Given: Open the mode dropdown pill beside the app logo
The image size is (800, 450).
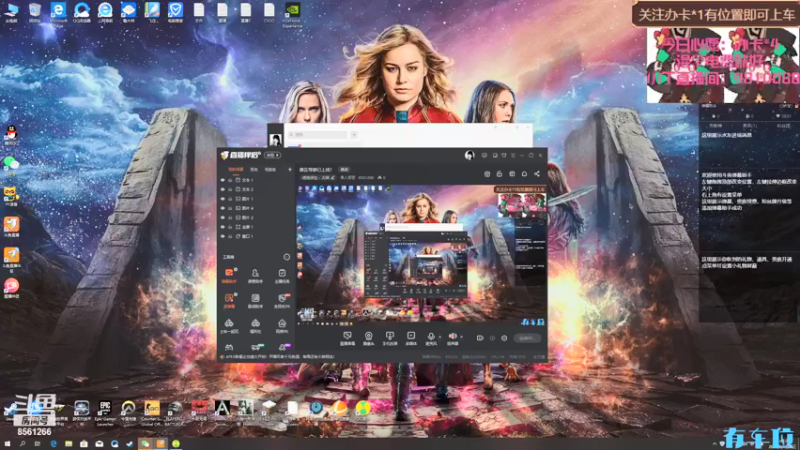Looking at the screenshot, I should 273,155.
